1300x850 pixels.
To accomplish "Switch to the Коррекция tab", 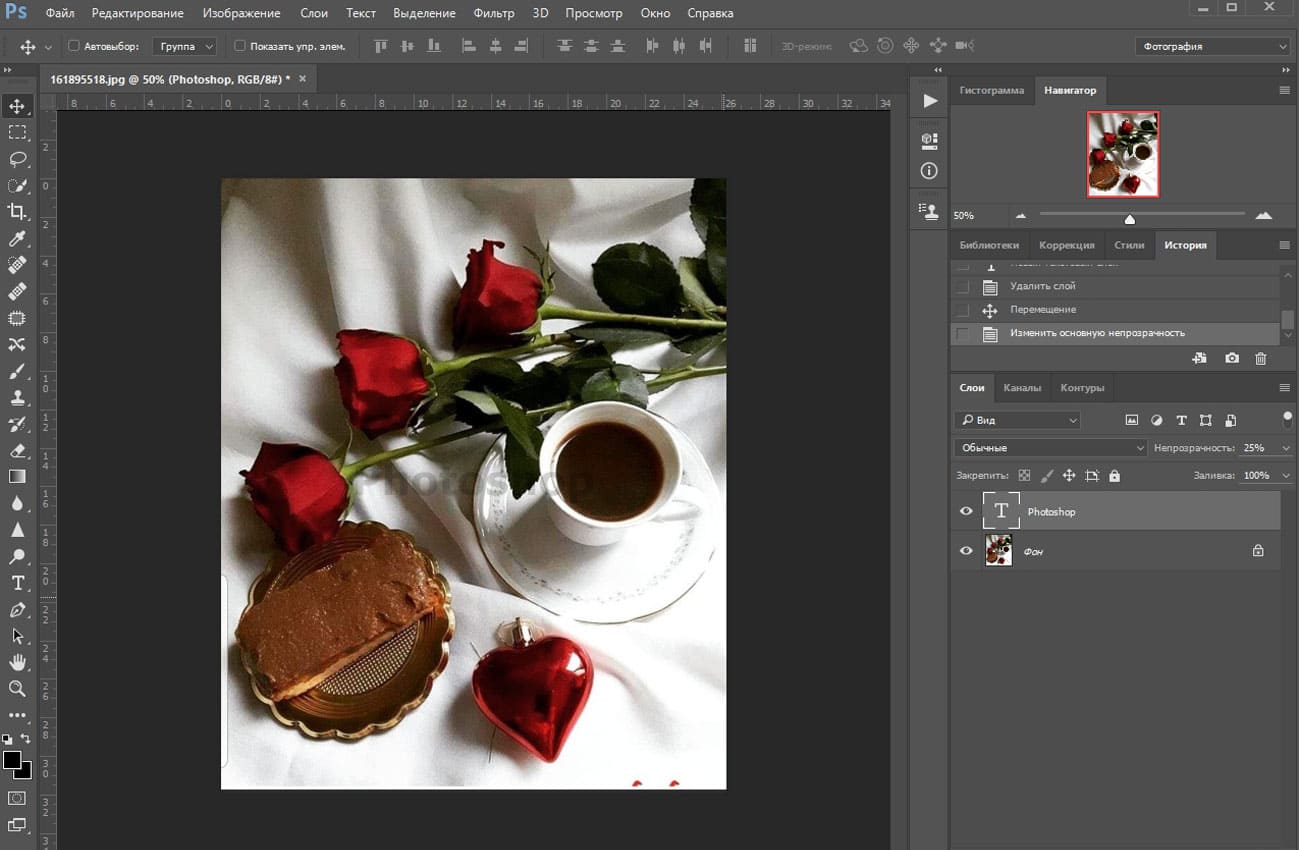I will click(1066, 245).
